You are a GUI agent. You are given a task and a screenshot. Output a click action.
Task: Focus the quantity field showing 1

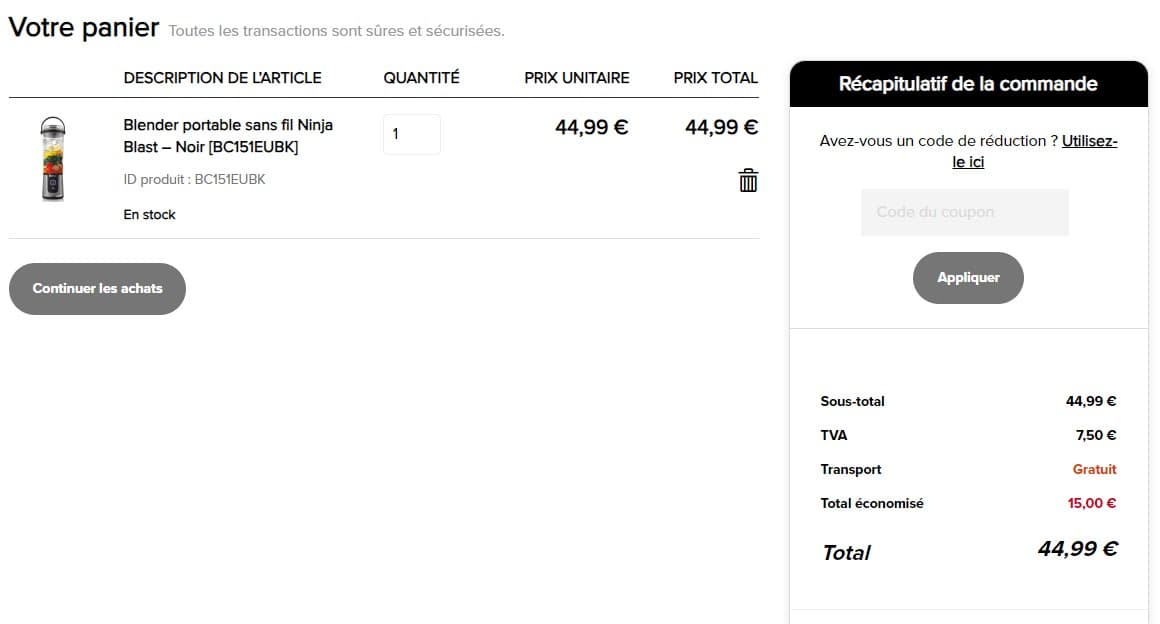coord(411,134)
